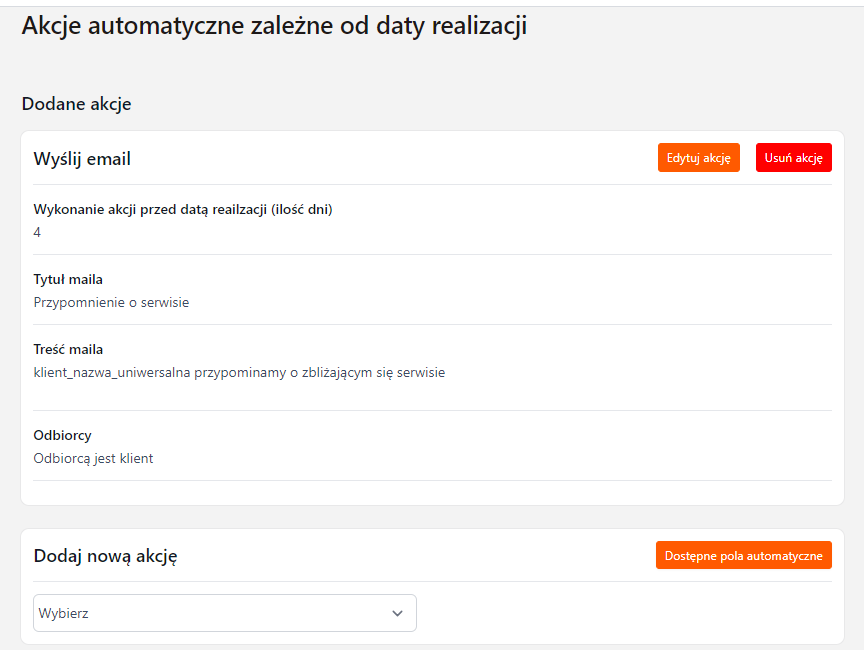This screenshot has width=864, height=650.
Task: Click the "Akcje automatyczne zależne od daty realizacji" title
Action: pos(274,26)
